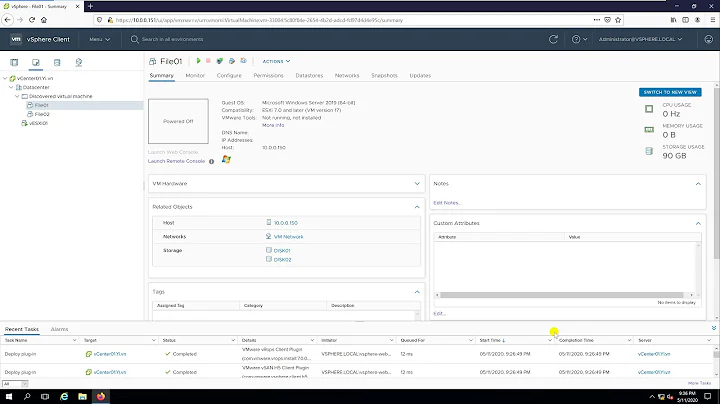Expand the VM Hardware panel

pos(417,184)
